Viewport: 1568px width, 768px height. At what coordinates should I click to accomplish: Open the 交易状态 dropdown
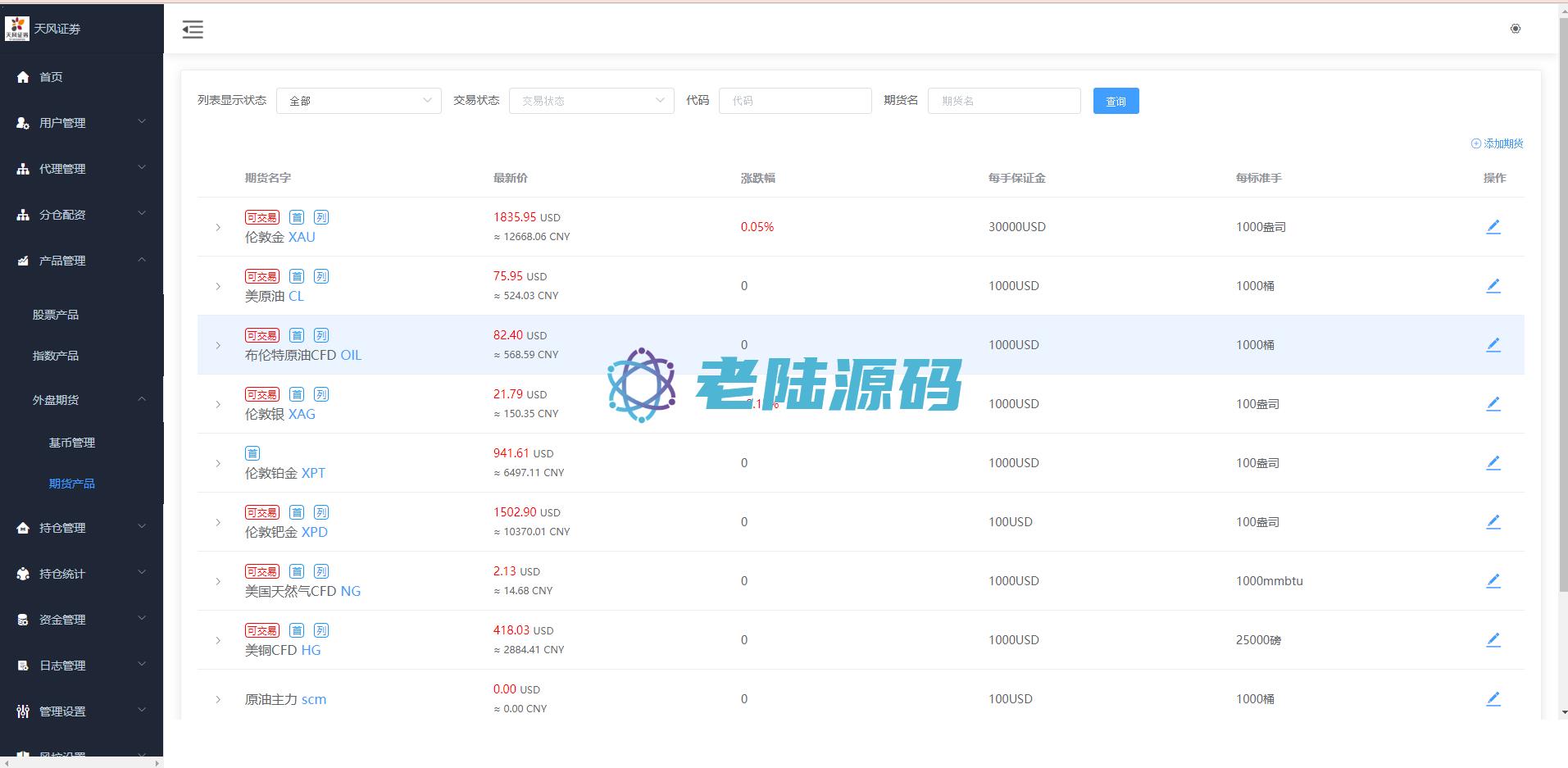(591, 101)
